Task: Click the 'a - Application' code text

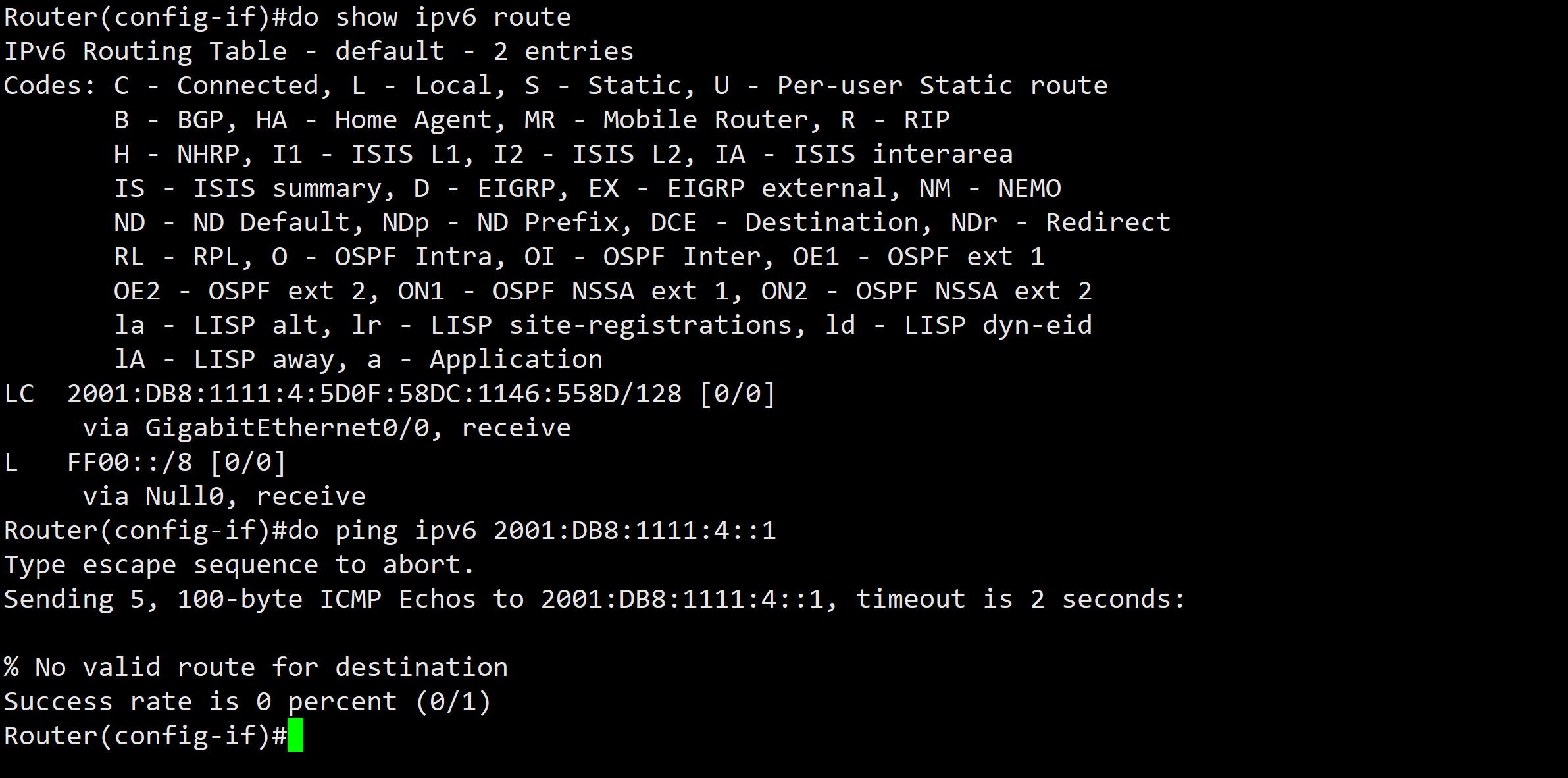Action: click(485, 359)
